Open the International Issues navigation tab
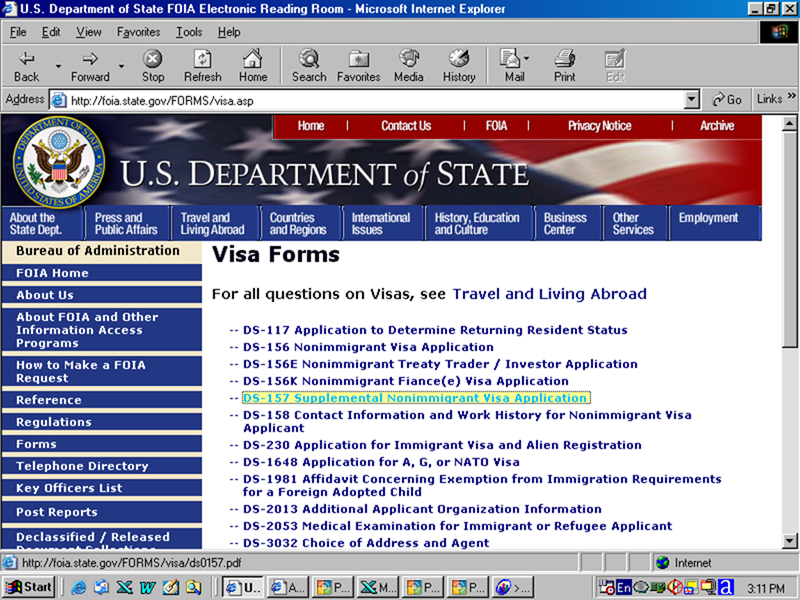 (x=383, y=223)
